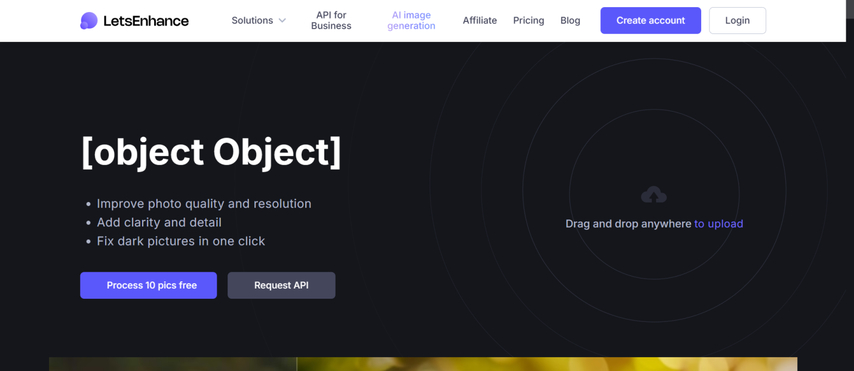Click Process 10 pics free button

point(148,285)
